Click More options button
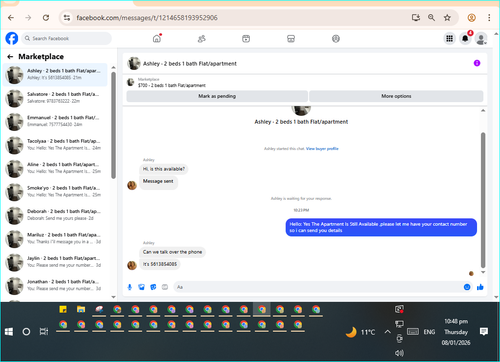The image size is (500, 362). tap(396, 96)
